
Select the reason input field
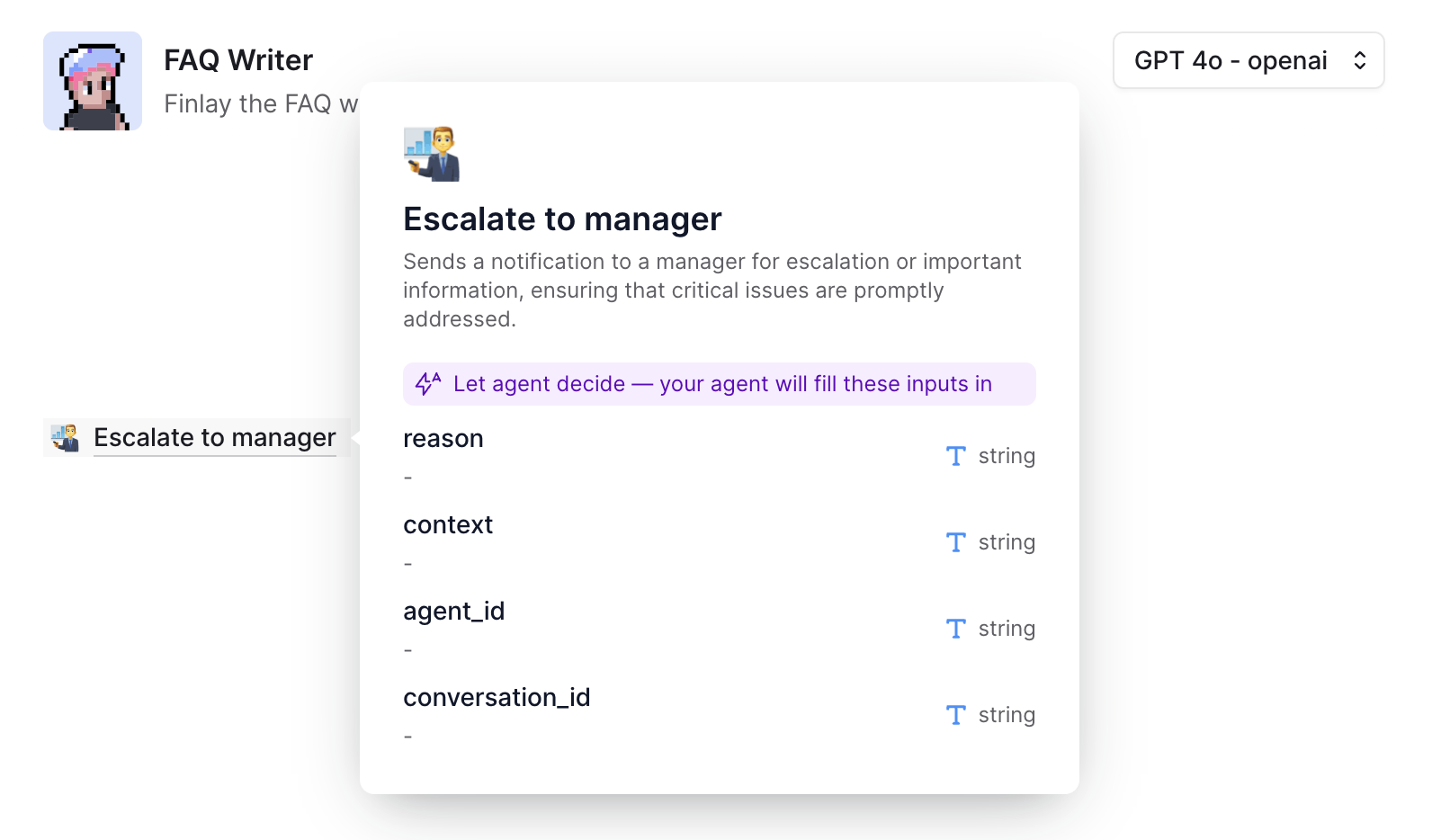[x=720, y=456]
